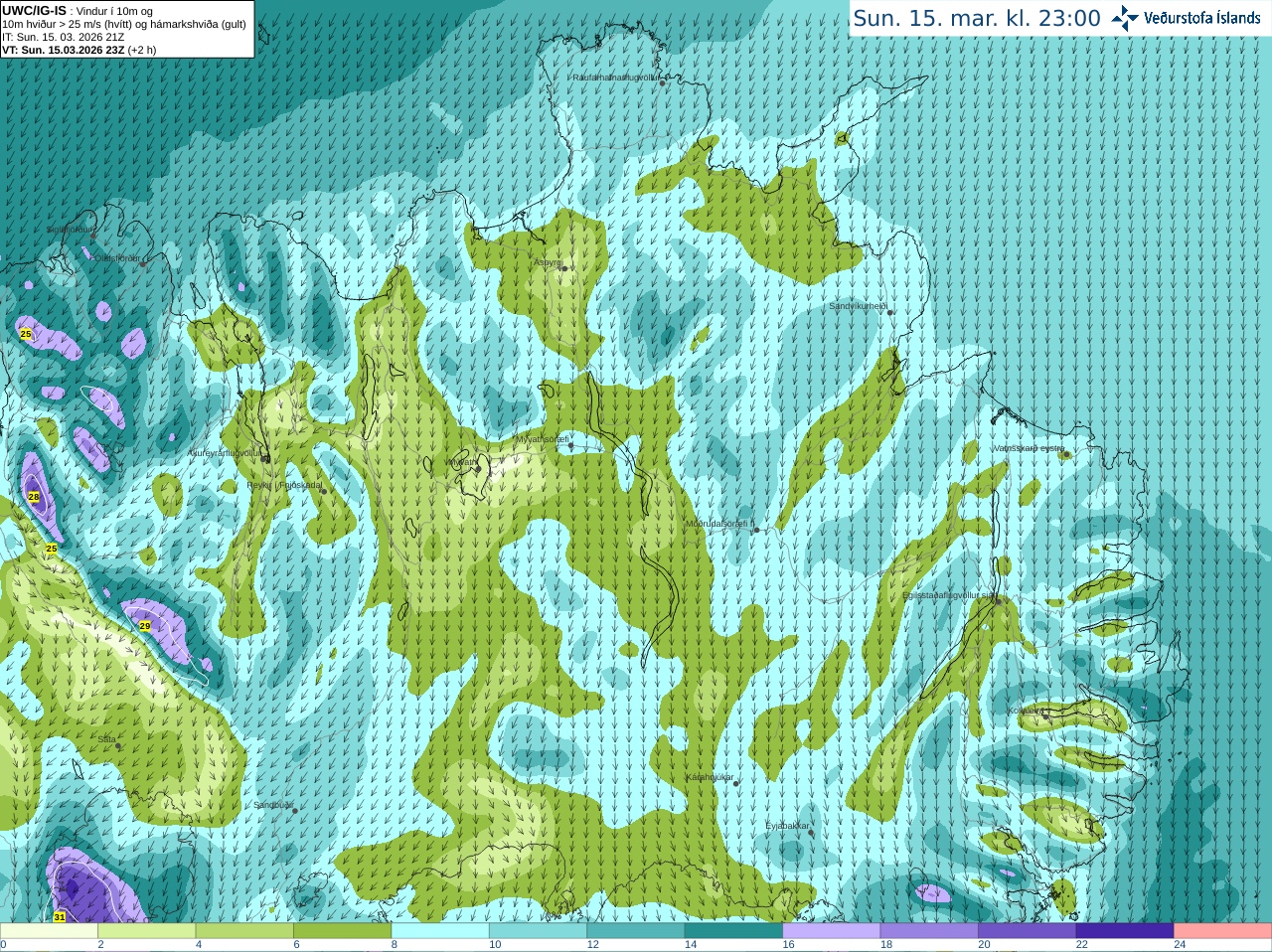Click the Sun. 15. mar. kl. 23:00 timestamp
Viewport: 1272px width, 952px height.
tap(977, 18)
